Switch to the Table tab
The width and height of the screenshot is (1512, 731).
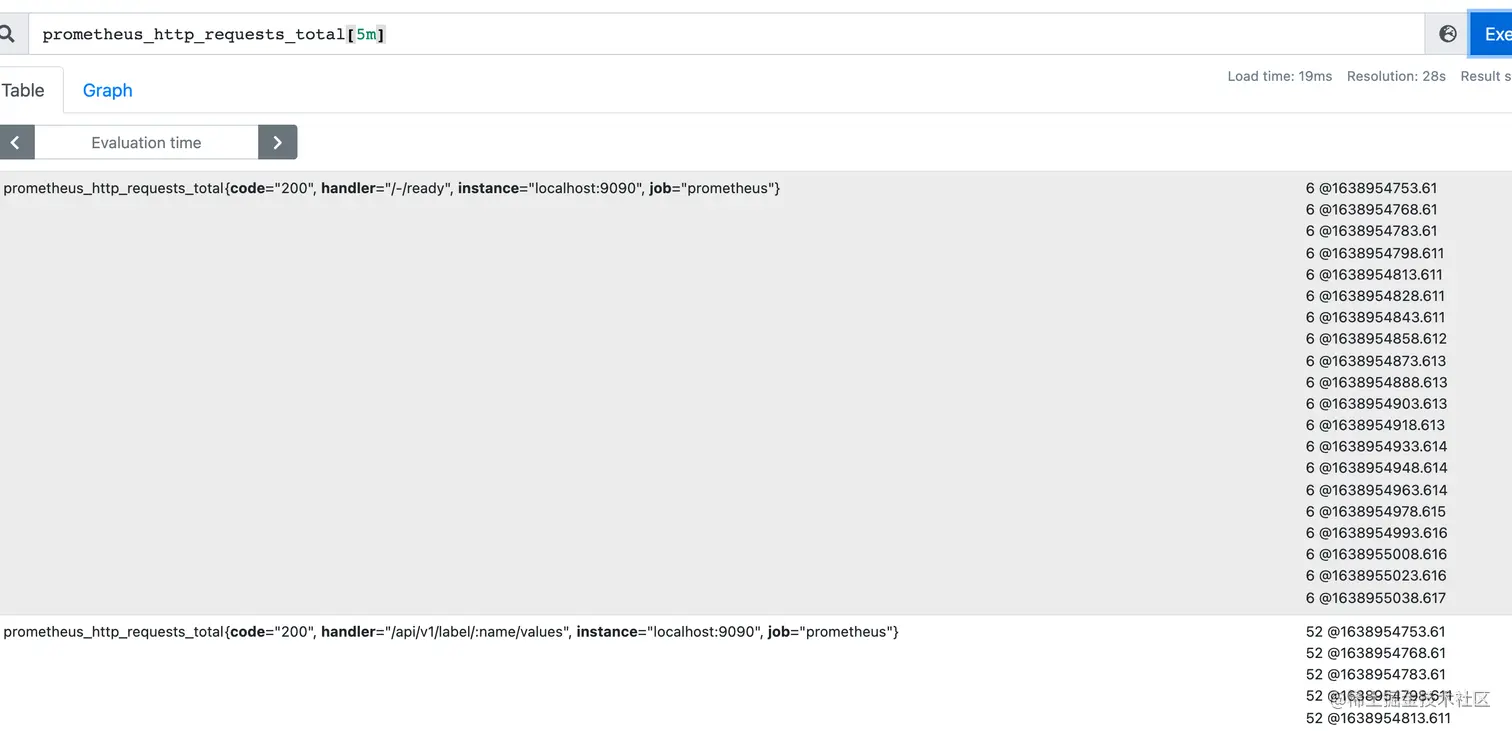[x=24, y=90]
